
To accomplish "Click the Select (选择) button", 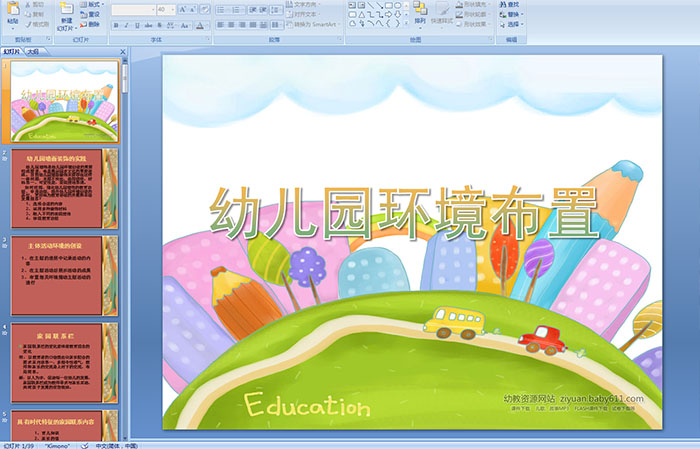I will (512, 24).
